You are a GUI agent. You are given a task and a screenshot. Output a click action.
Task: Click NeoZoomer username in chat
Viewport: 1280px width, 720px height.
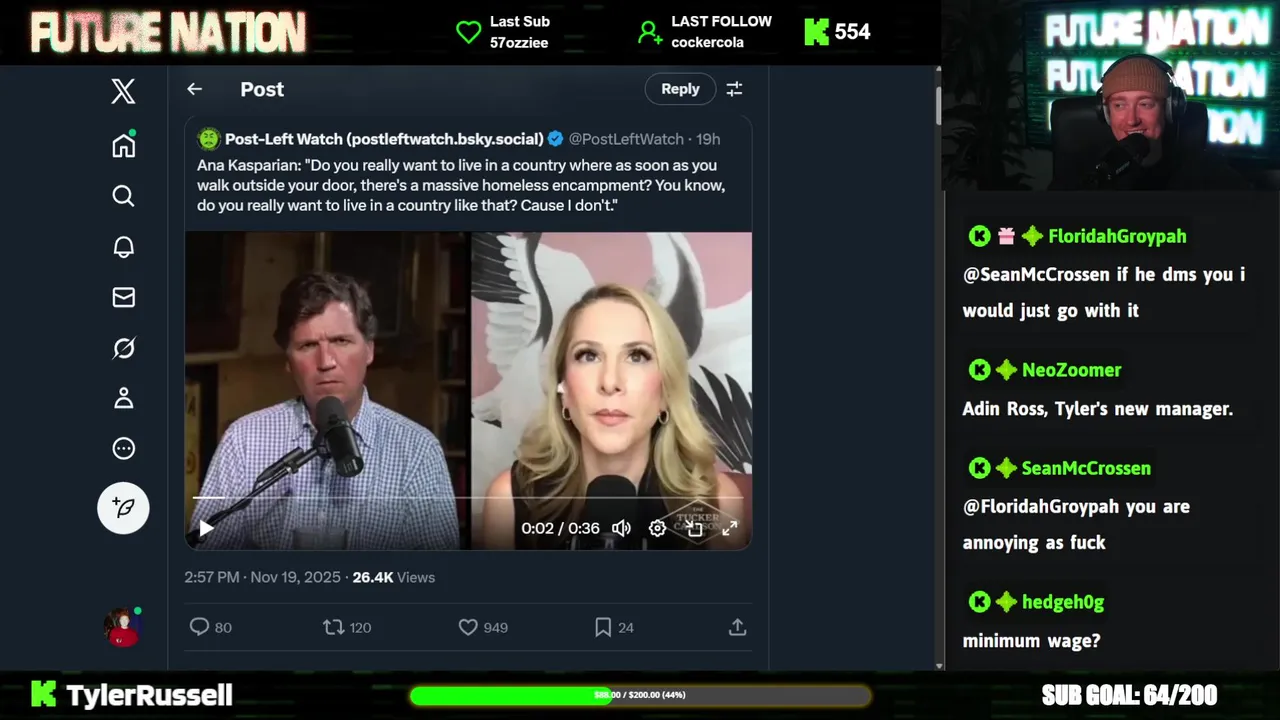1071,370
